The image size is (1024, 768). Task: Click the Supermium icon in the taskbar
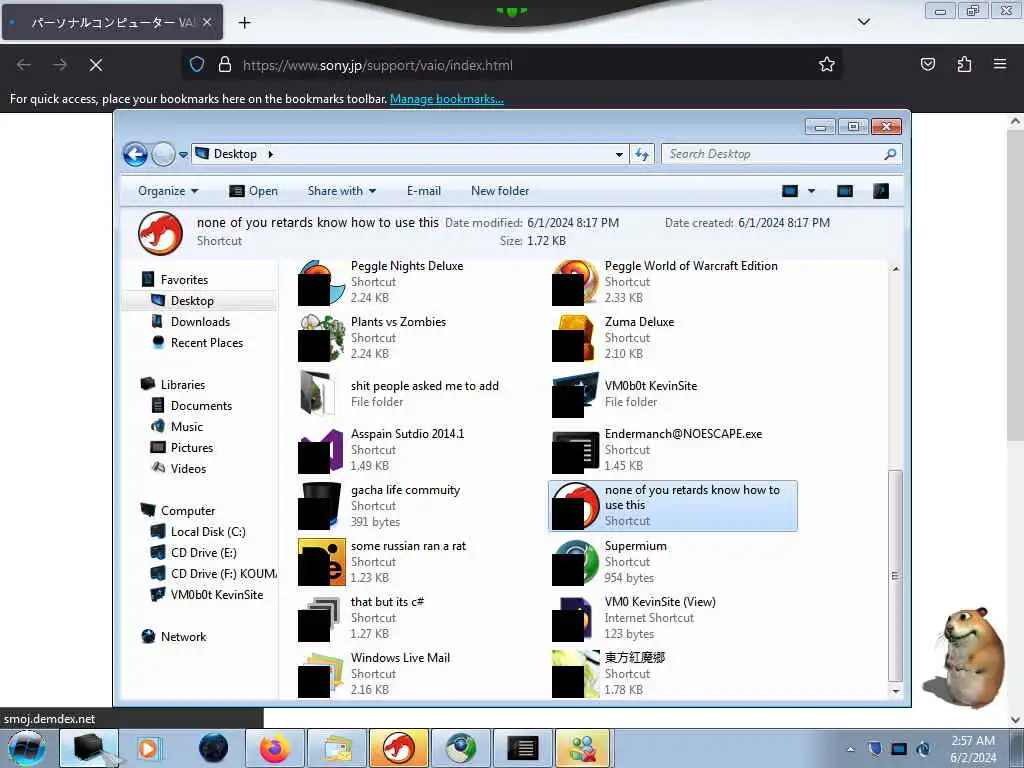pos(461,748)
